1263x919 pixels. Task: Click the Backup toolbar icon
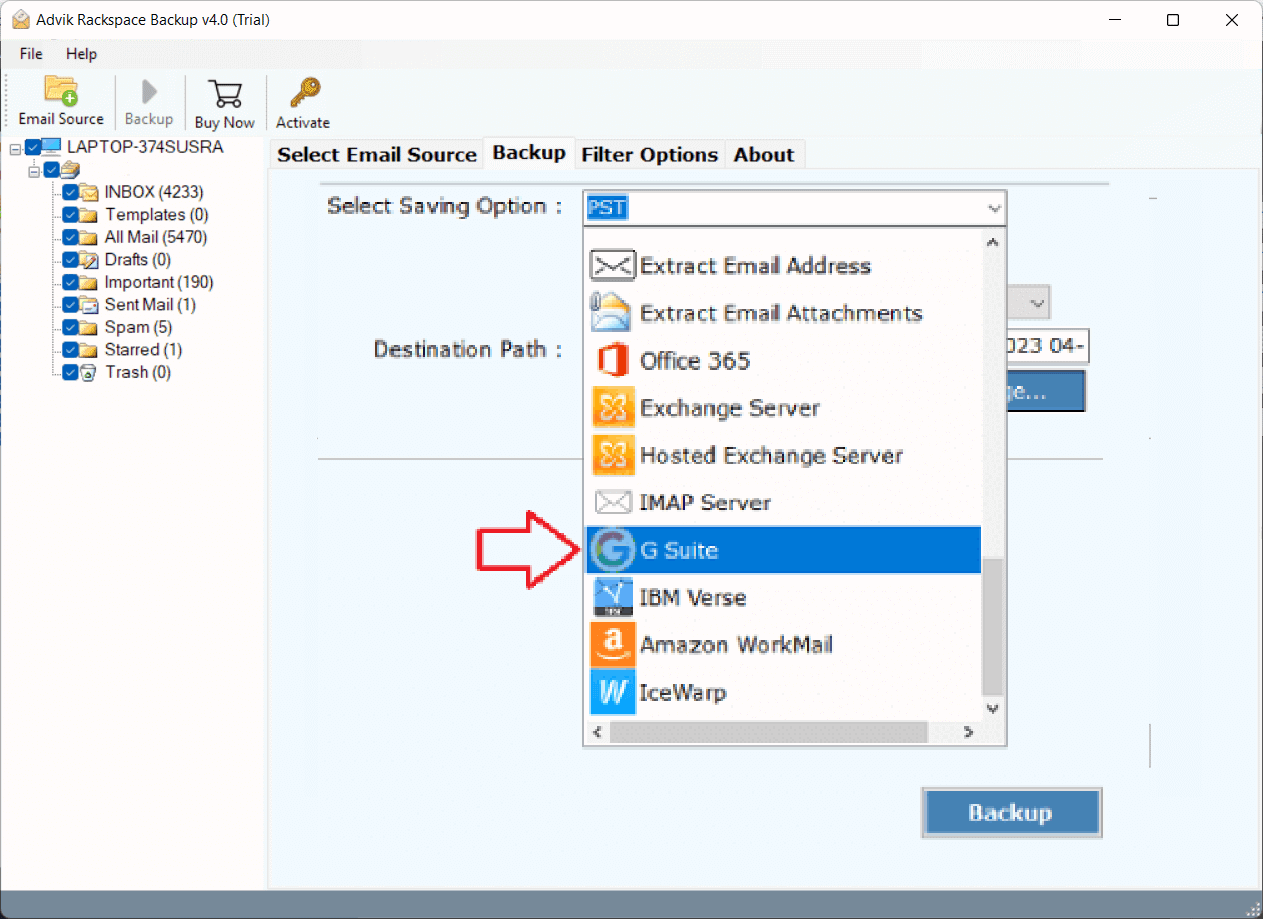pyautogui.click(x=148, y=100)
